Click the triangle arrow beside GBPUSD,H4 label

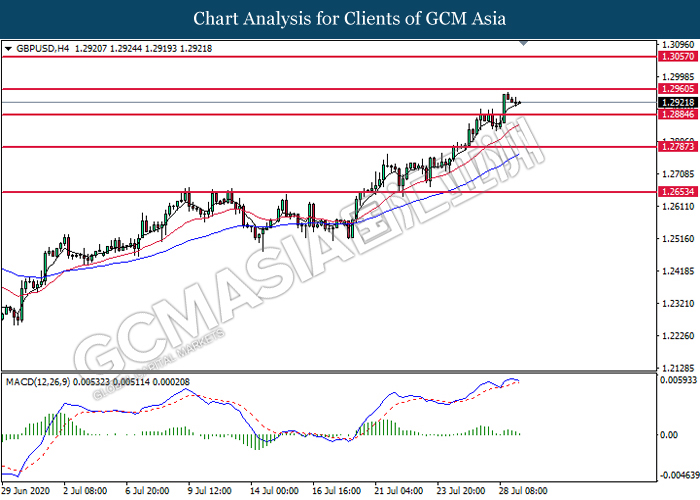click(x=9, y=47)
